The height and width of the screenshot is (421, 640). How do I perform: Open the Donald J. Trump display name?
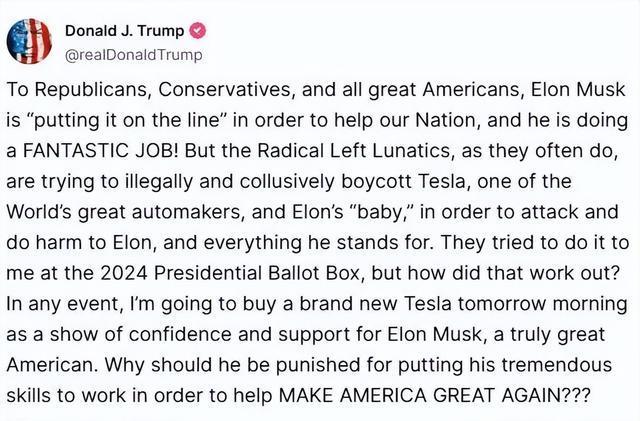124,31
